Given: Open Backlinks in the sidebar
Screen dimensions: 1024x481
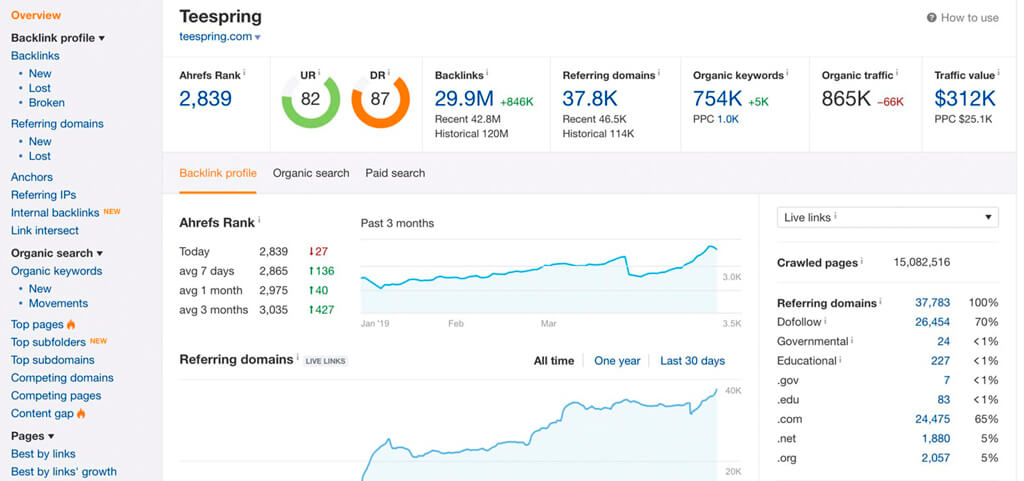Looking at the screenshot, I should click(x=35, y=55).
